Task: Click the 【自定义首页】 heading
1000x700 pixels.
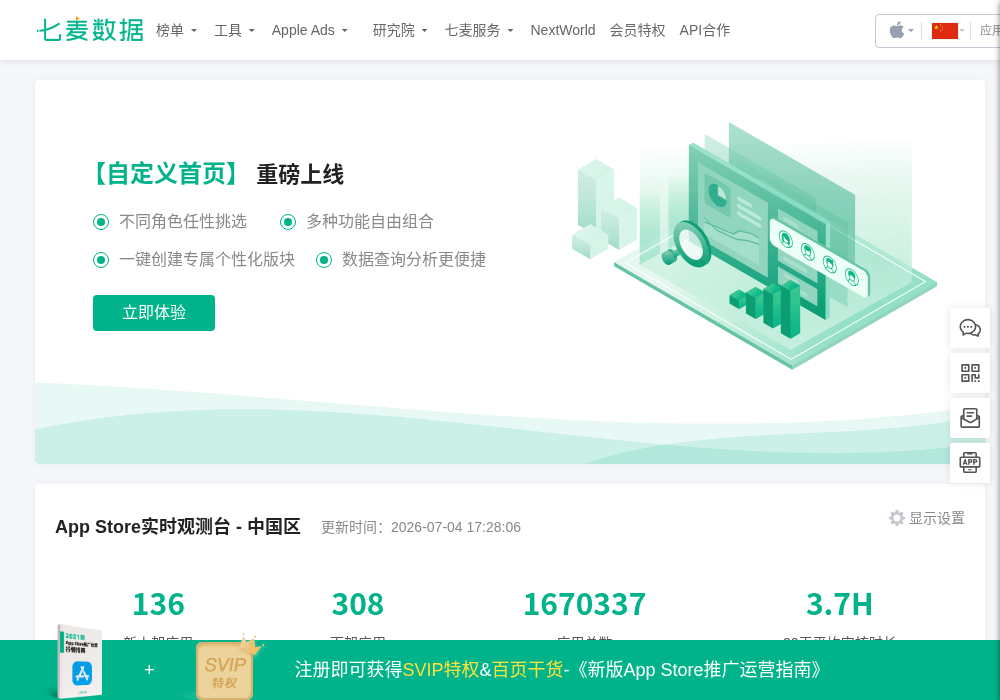Action: (x=166, y=173)
